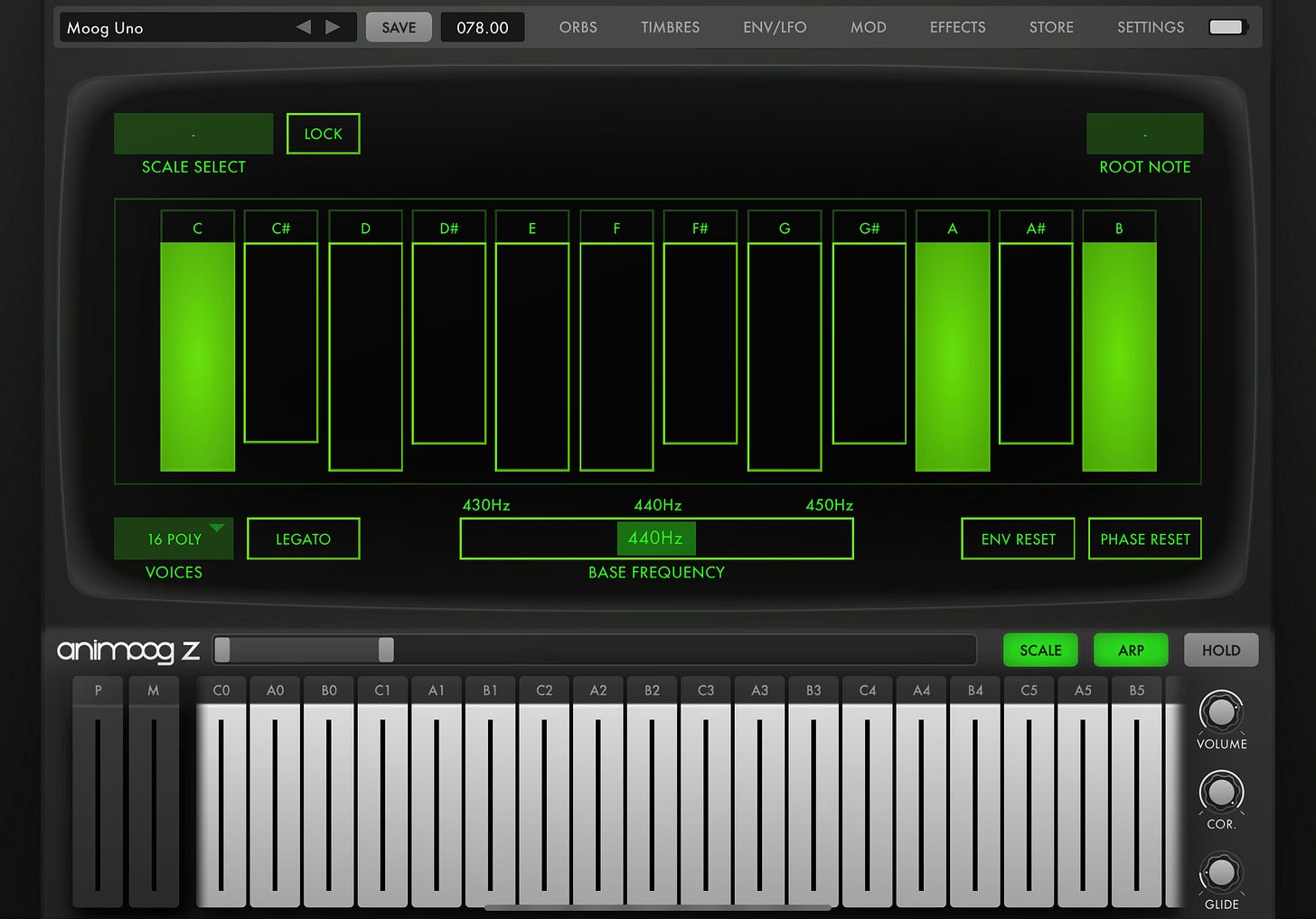Open the SETTINGS tab
Viewport: 1316px width, 919px height.
coord(1151,27)
